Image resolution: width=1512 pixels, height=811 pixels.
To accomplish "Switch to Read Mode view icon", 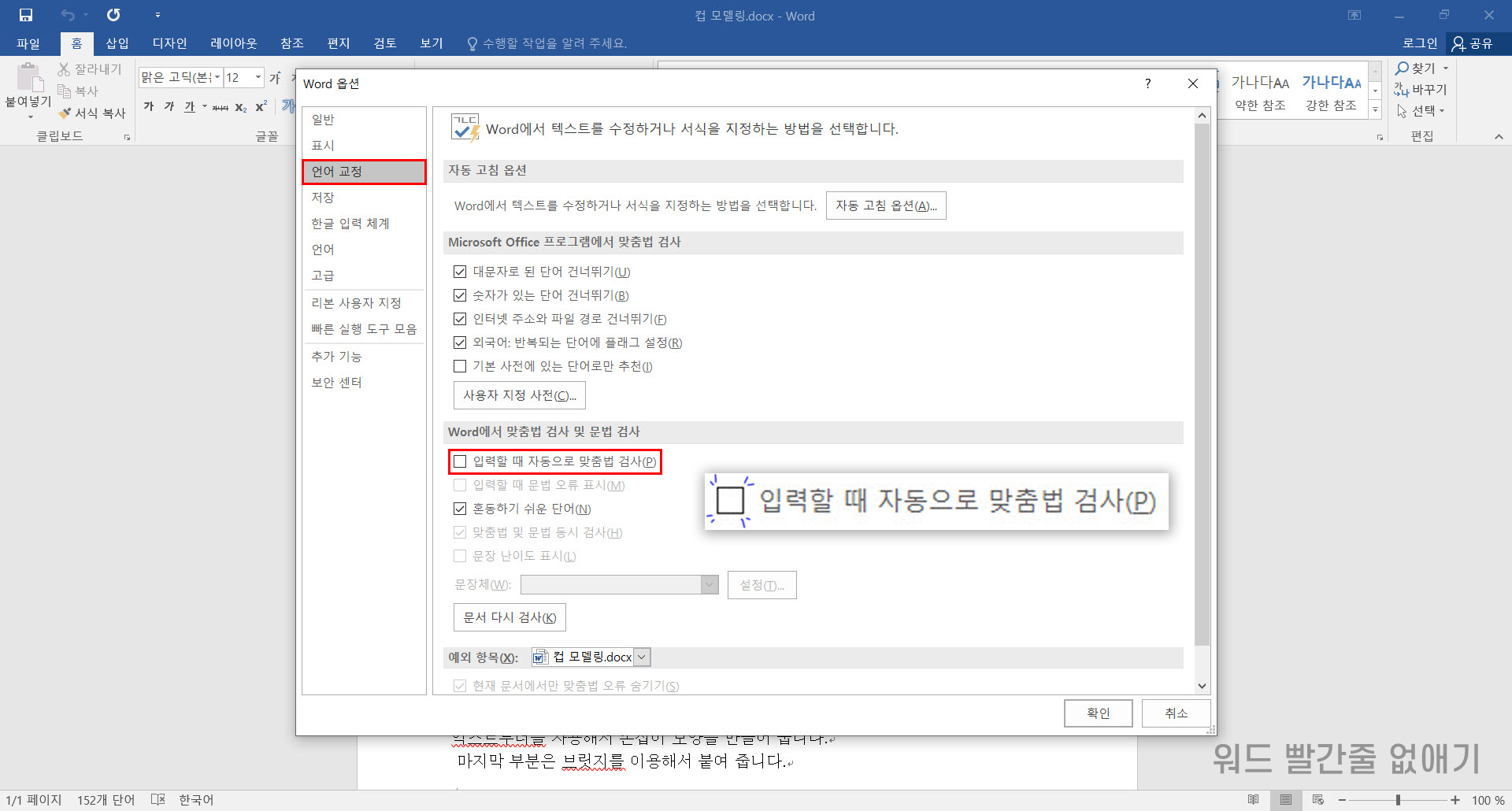I will [1253, 800].
